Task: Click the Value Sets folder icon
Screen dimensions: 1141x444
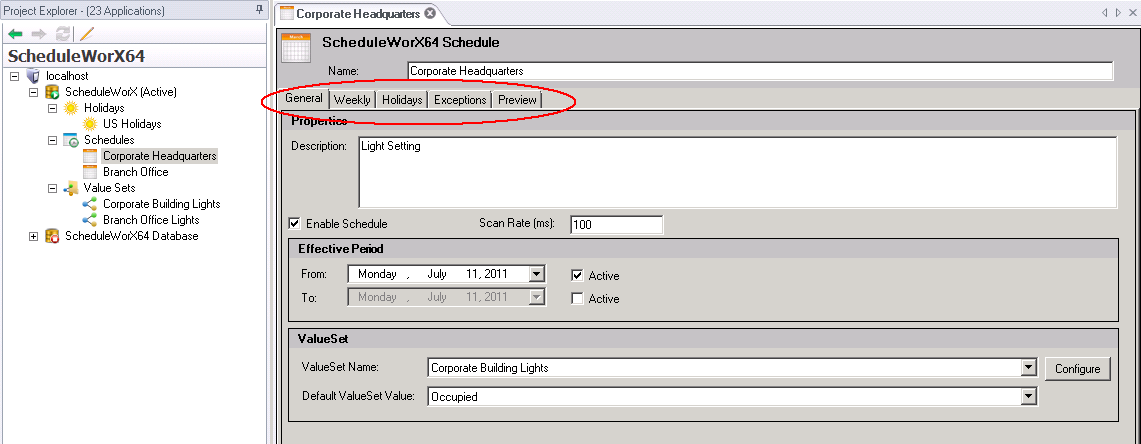Action: (71, 188)
